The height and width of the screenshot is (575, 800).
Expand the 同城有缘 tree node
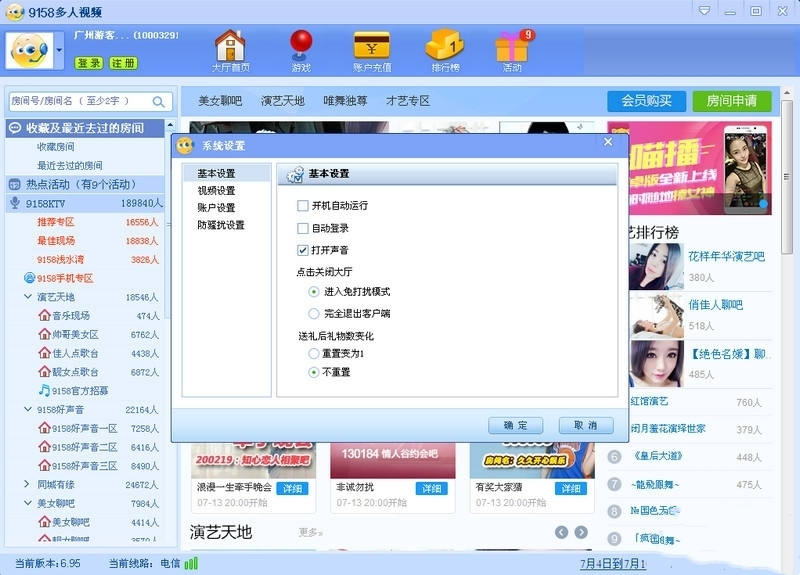27,484
